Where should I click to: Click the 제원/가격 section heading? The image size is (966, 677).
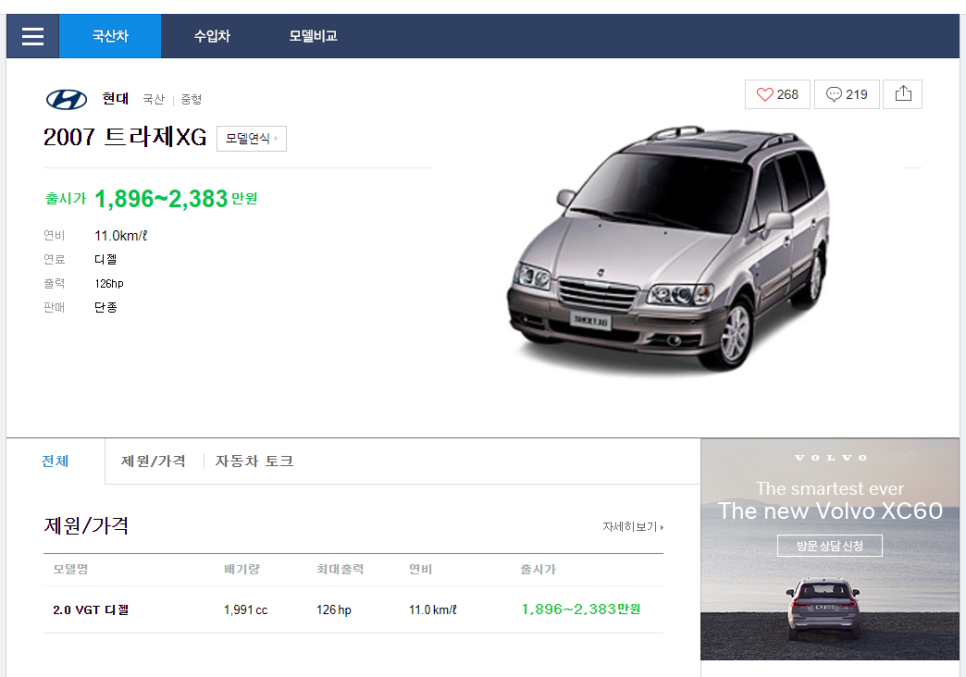coord(86,525)
